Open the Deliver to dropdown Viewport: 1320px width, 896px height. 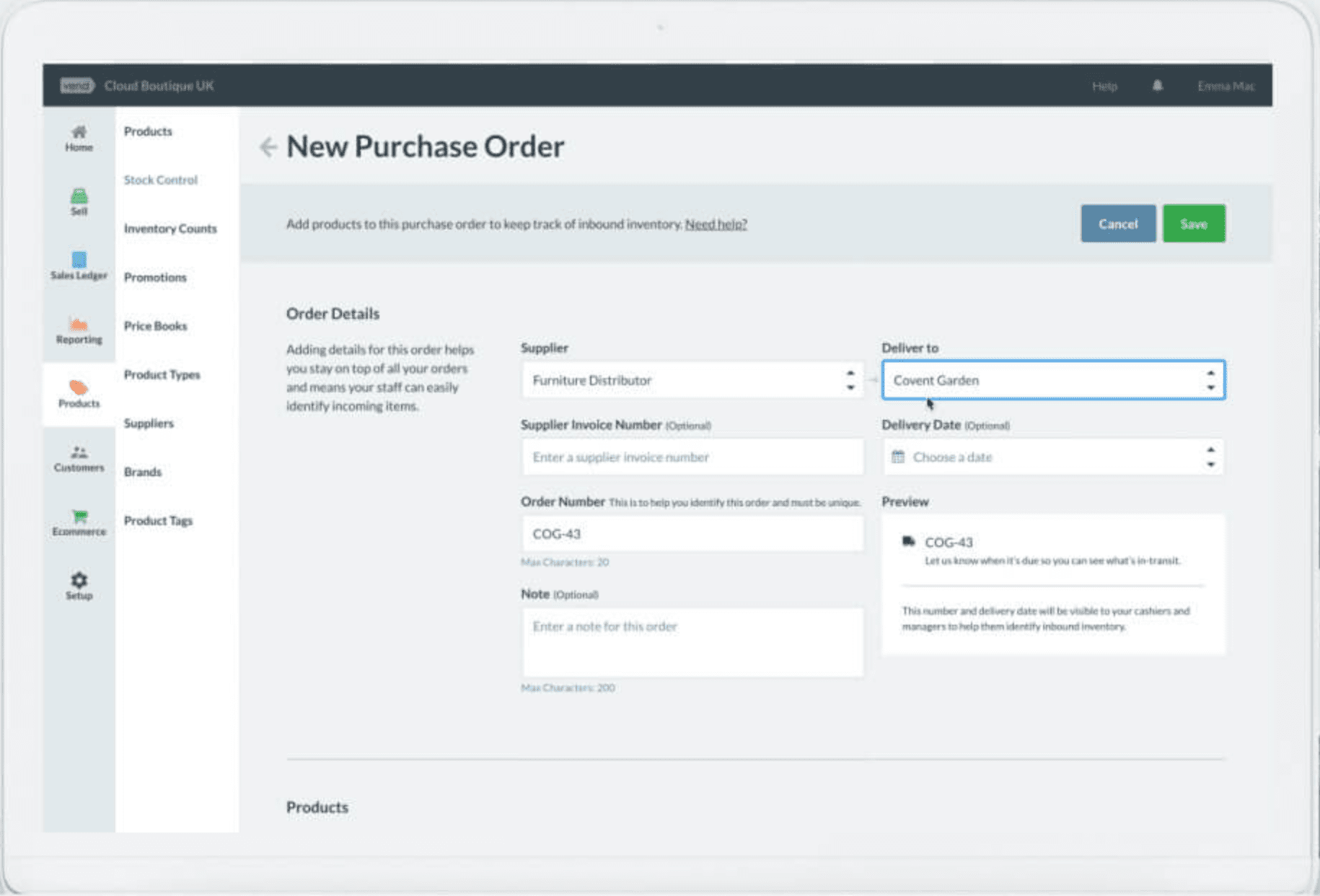point(1053,380)
